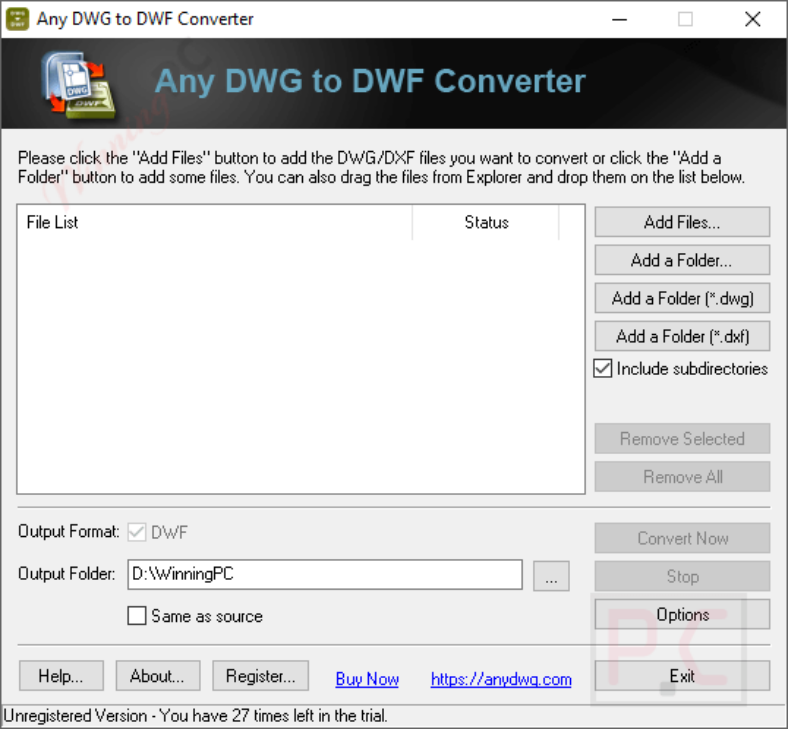Image resolution: width=788 pixels, height=729 pixels.
Task: Close the Any DWG to DWF Converter window
Action: point(752,19)
